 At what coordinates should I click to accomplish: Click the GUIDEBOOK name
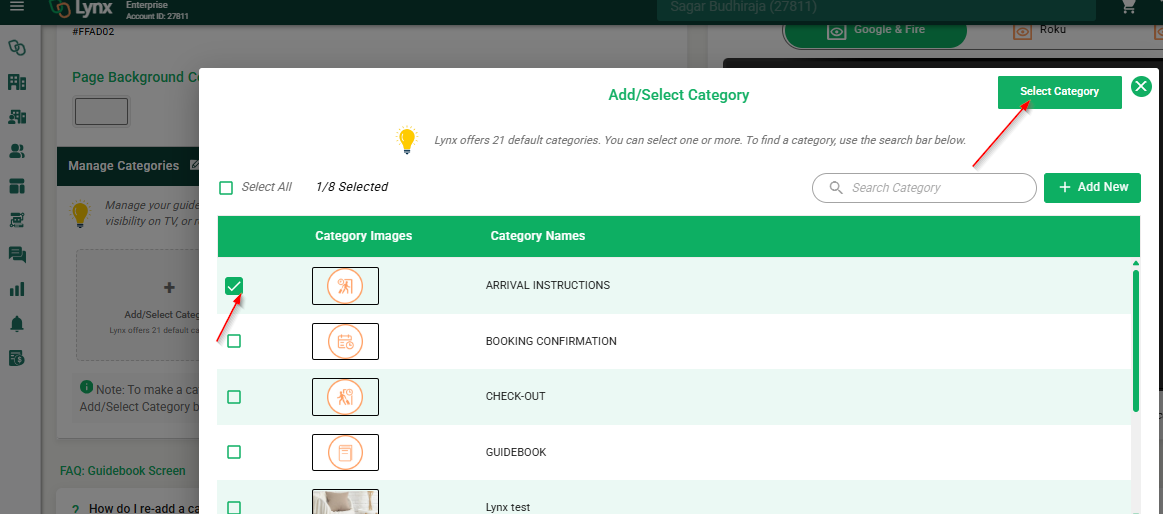point(515,452)
